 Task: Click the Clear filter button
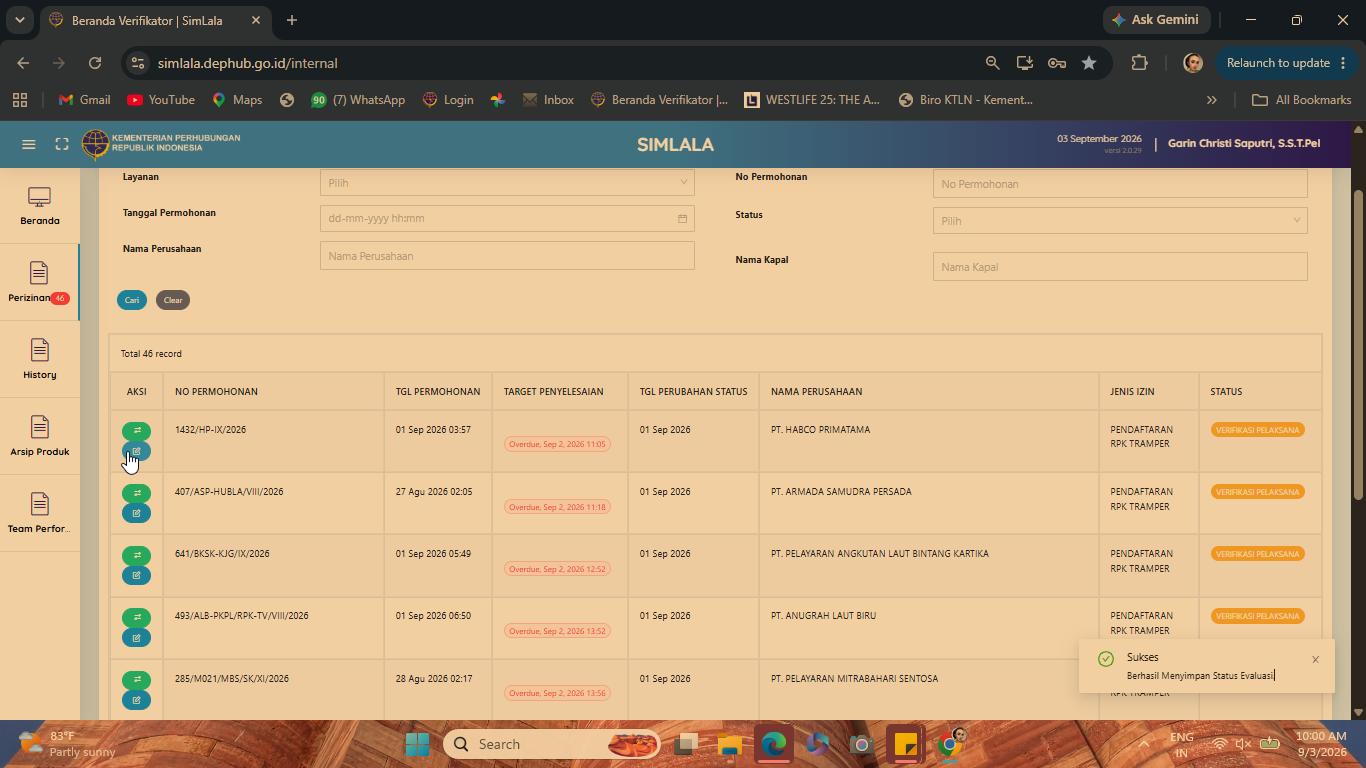(173, 300)
